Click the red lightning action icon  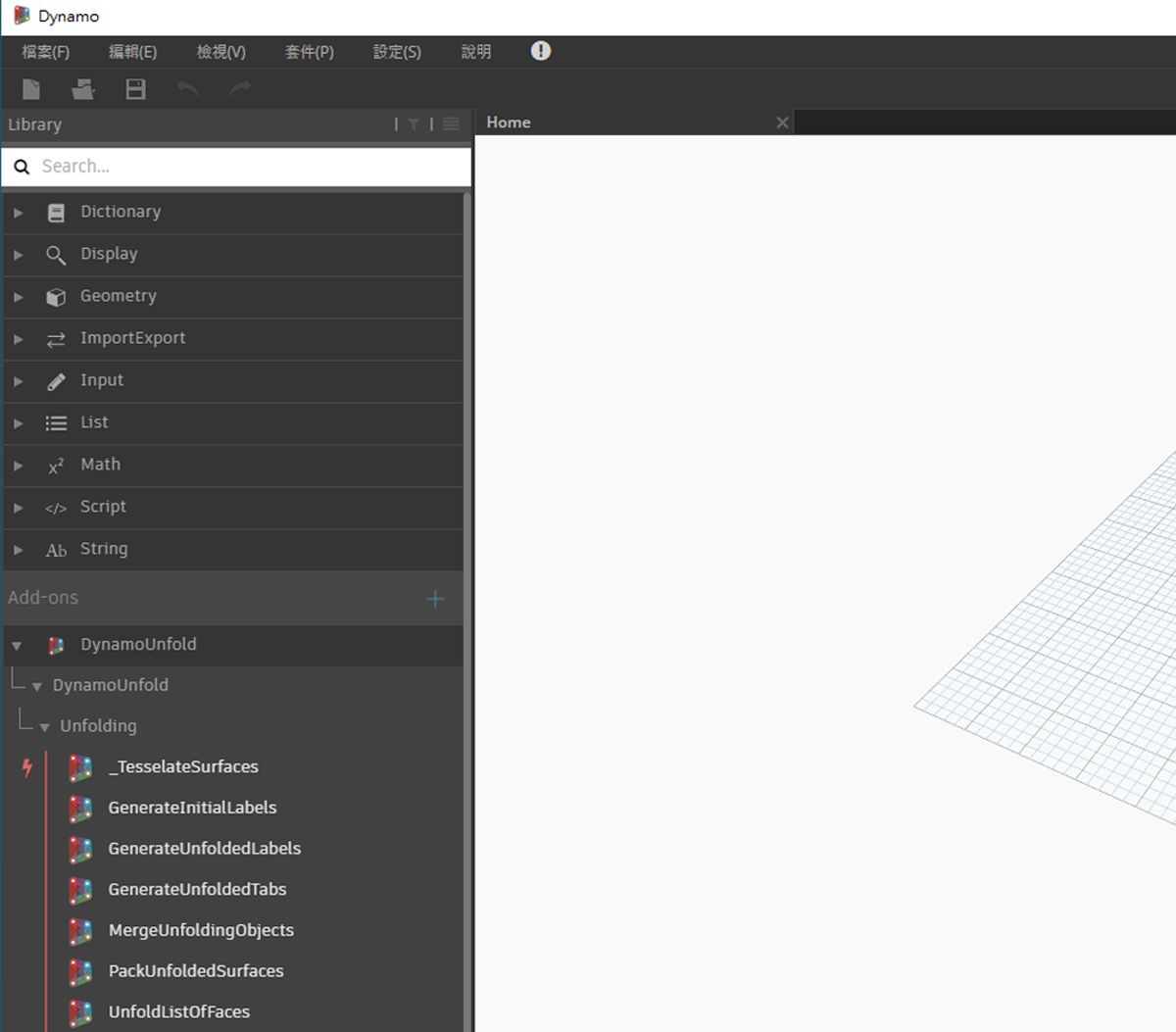click(x=27, y=767)
